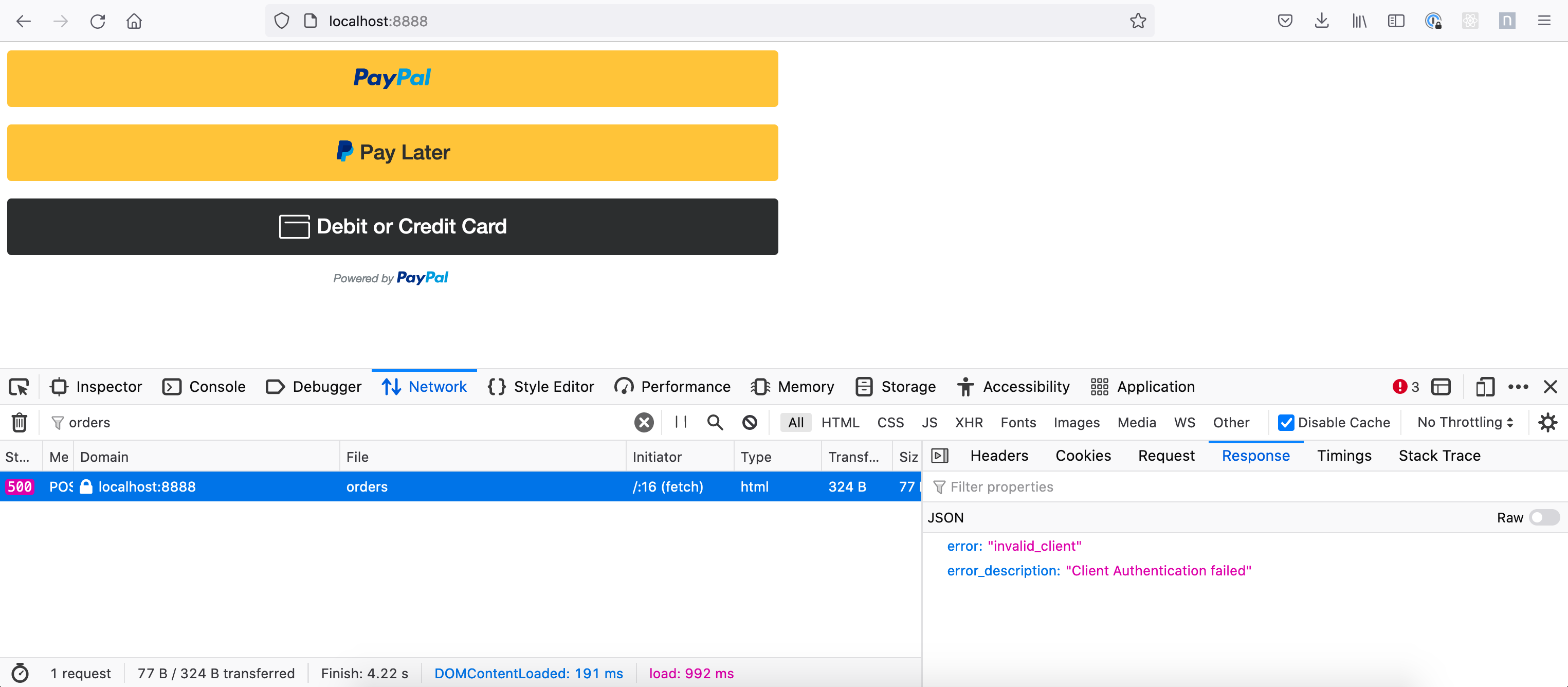
Task: Activate the element picker tool
Action: 19,387
